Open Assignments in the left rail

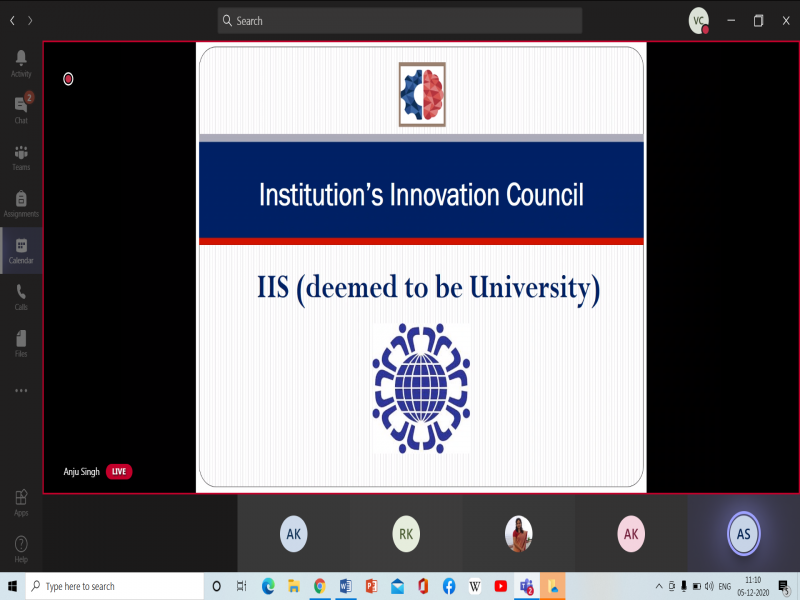(x=21, y=203)
